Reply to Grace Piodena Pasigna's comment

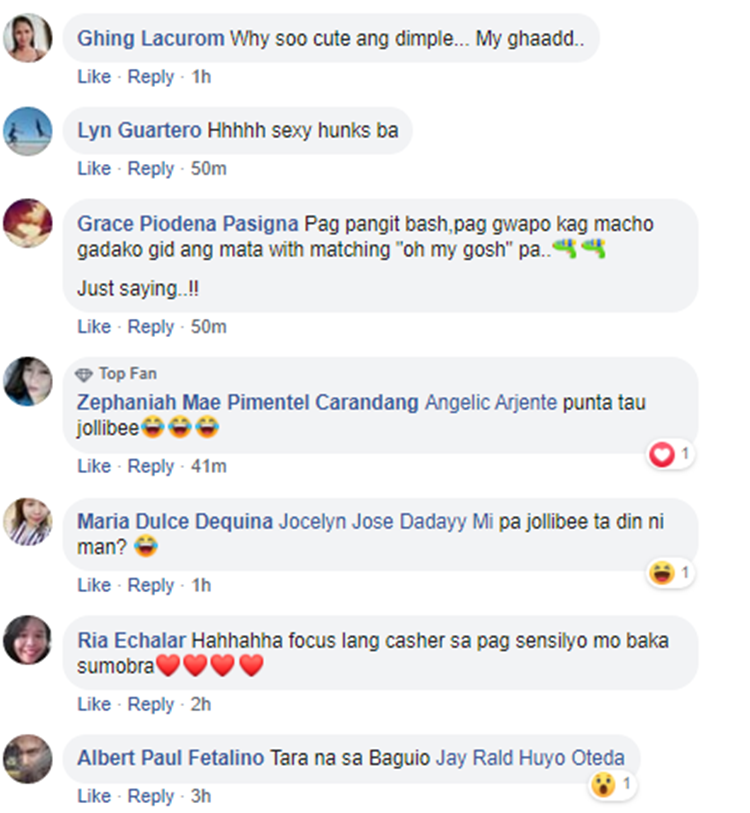(x=151, y=327)
